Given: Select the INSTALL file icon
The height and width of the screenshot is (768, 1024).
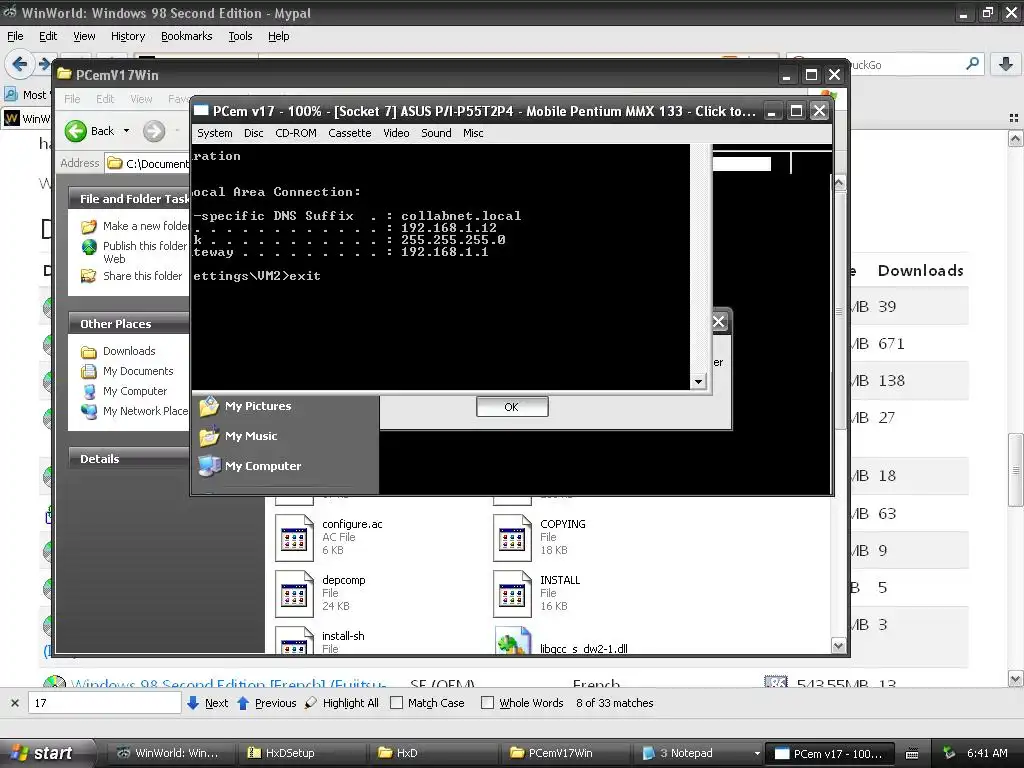Looking at the screenshot, I should coord(513,594).
